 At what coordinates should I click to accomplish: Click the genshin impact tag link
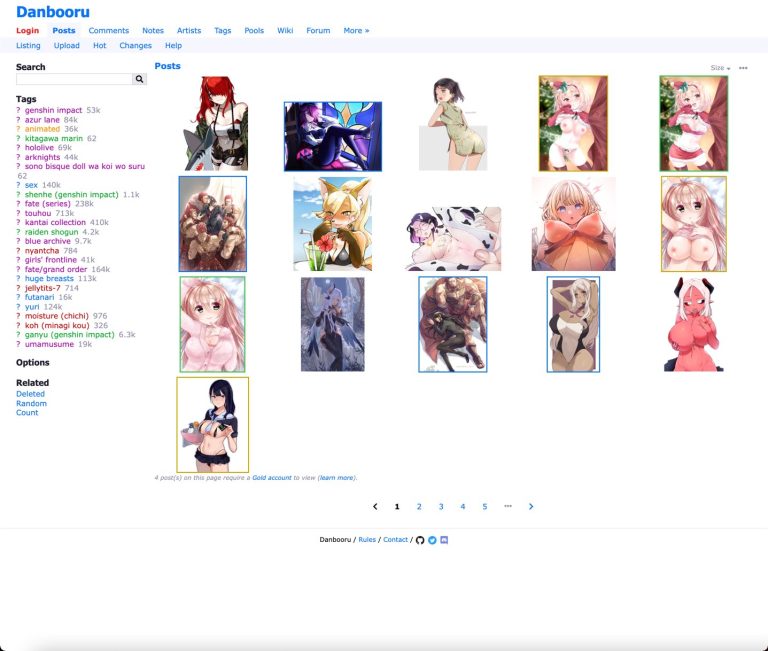point(53,110)
